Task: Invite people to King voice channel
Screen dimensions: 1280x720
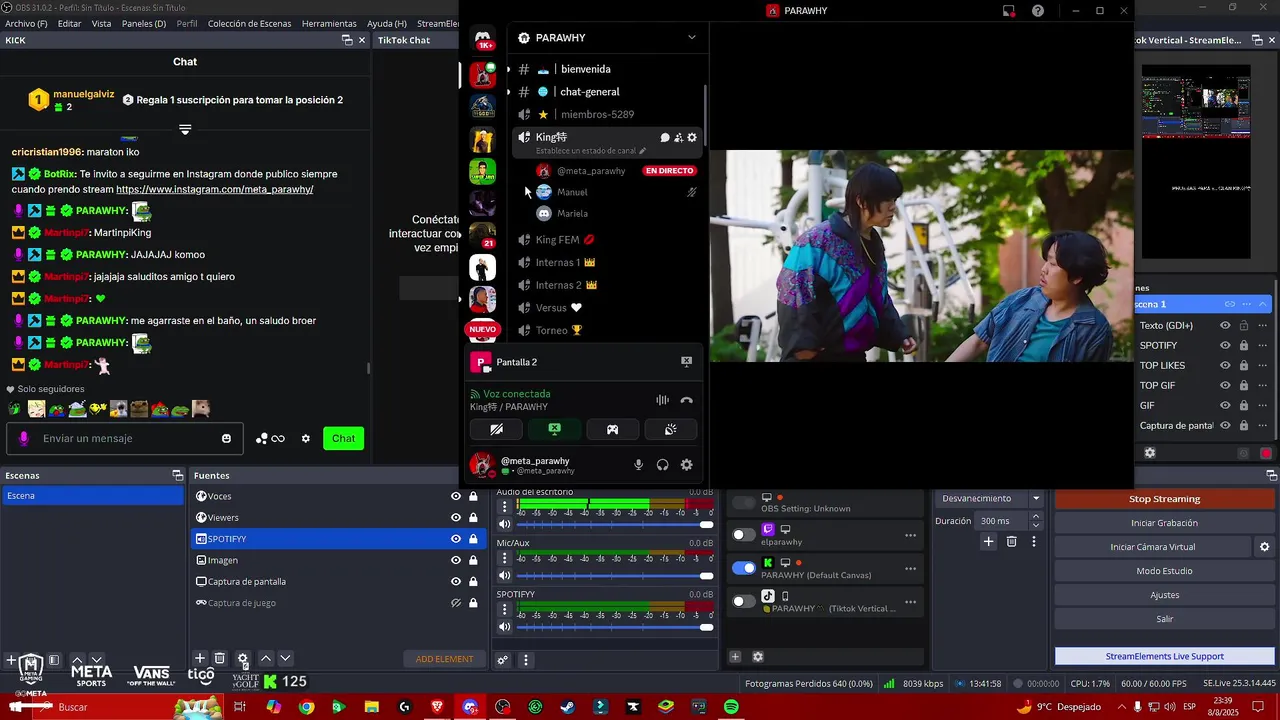Action: [x=678, y=137]
